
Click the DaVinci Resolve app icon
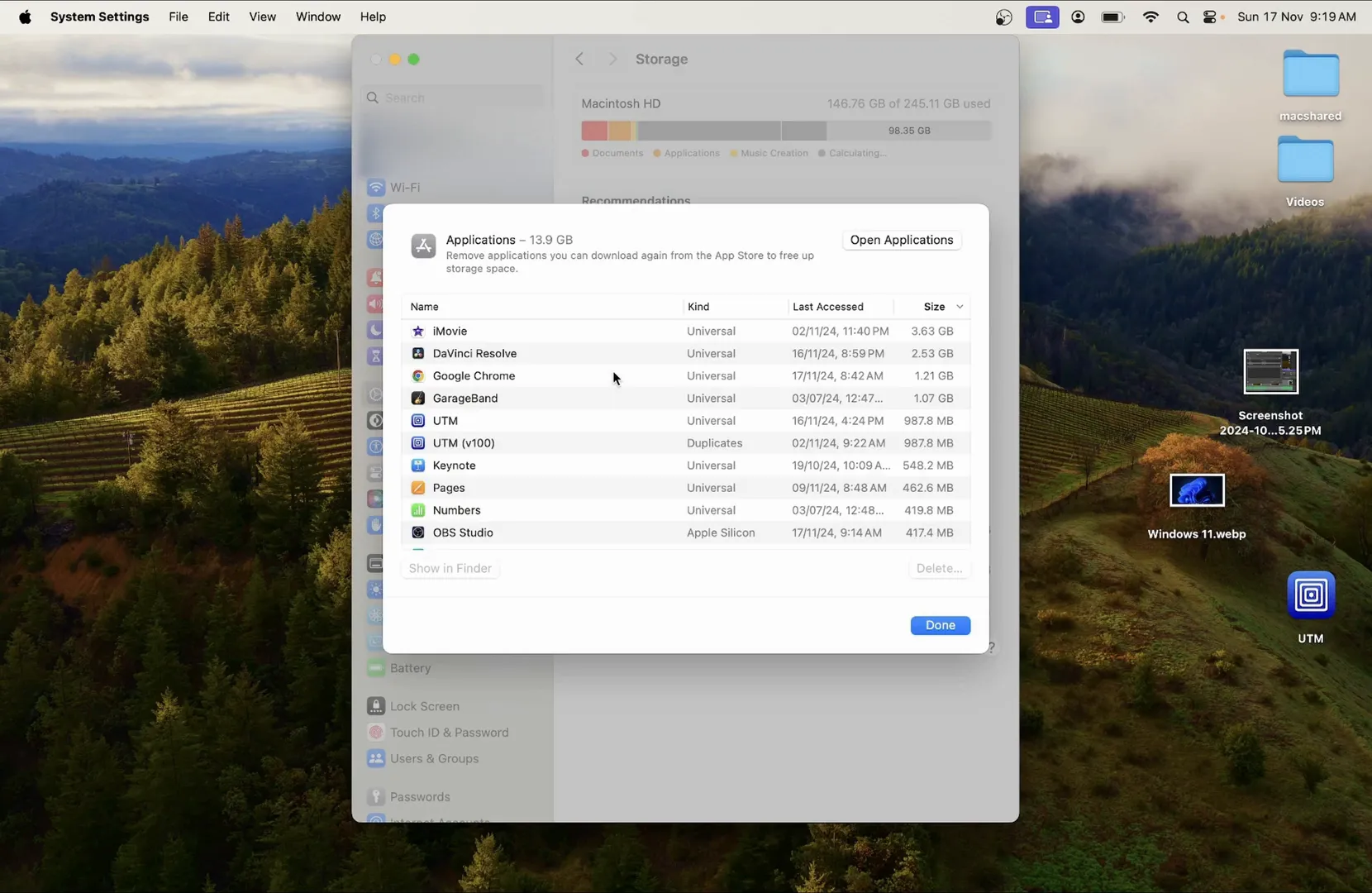[418, 353]
